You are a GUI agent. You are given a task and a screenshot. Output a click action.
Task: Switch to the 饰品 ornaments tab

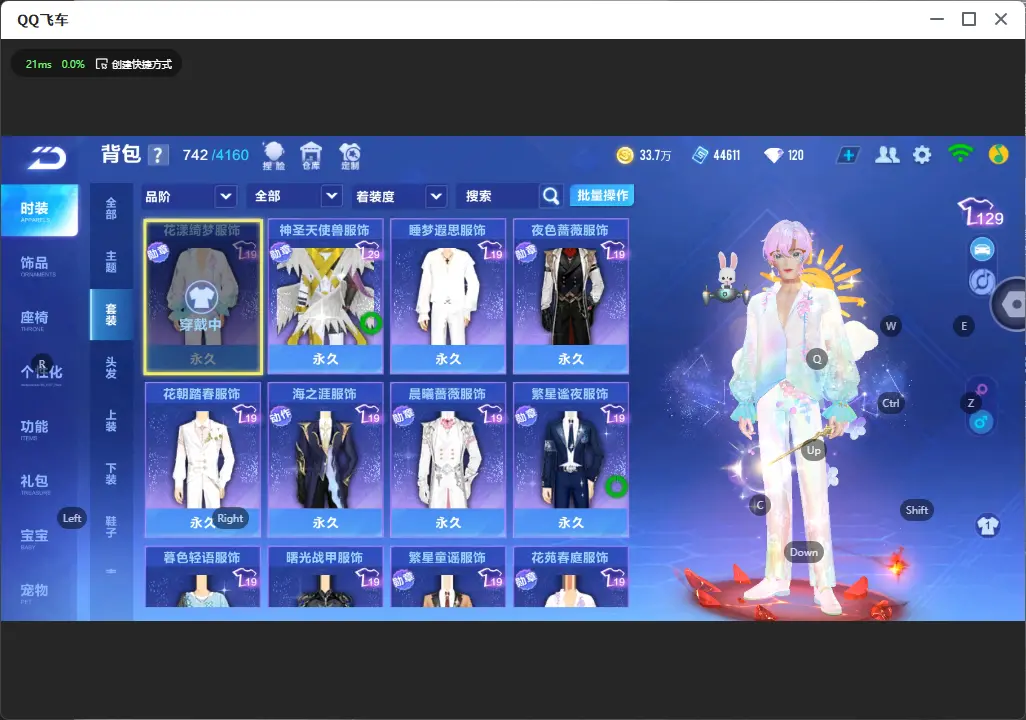click(x=39, y=264)
